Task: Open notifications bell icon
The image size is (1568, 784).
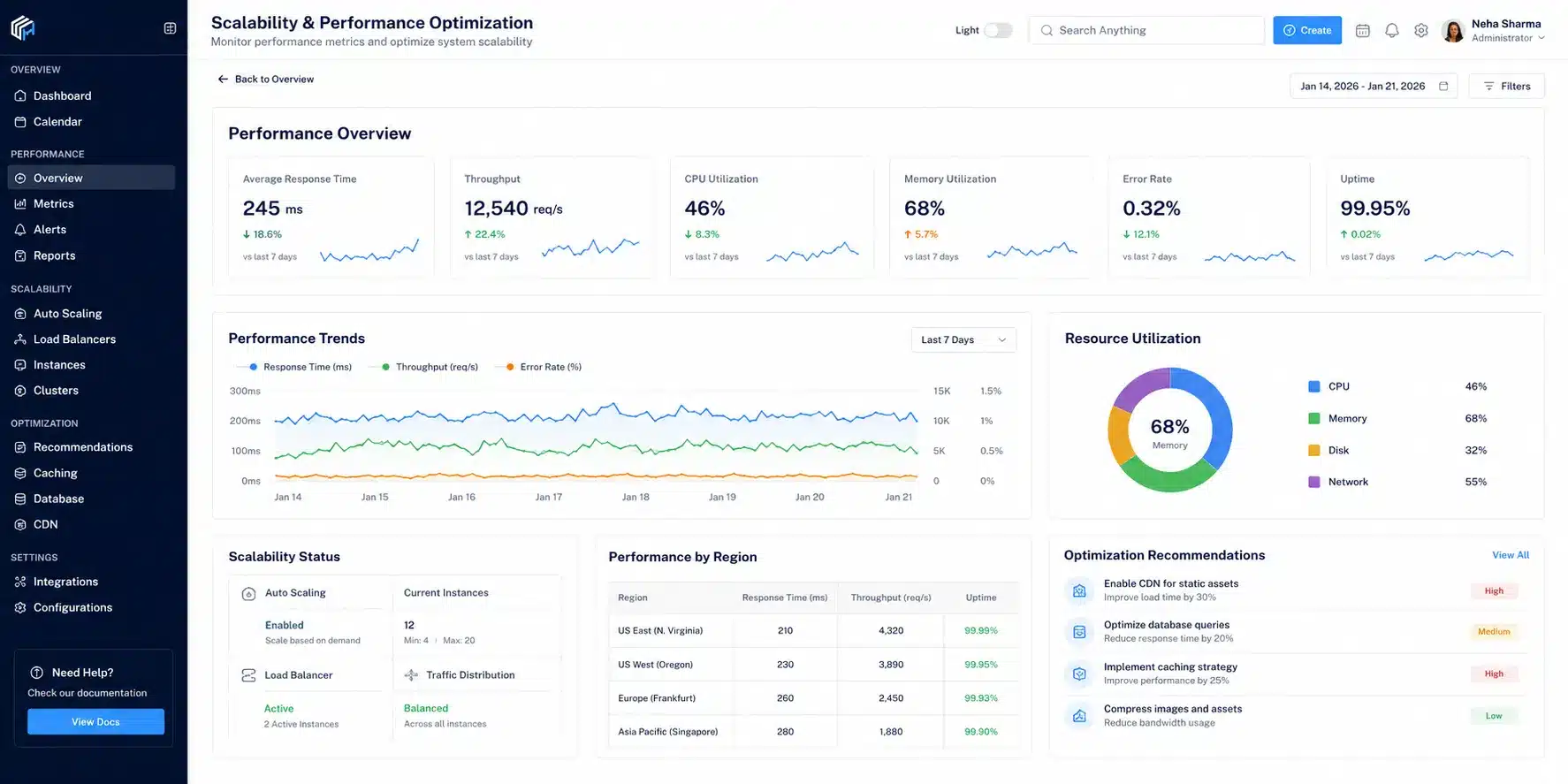Action: click(1391, 30)
